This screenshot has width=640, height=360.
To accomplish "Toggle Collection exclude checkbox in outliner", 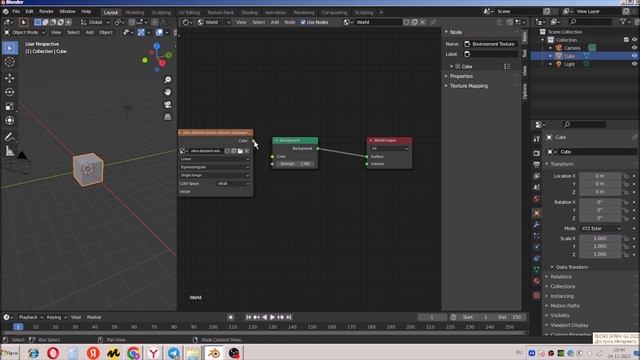I will point(626,40).
